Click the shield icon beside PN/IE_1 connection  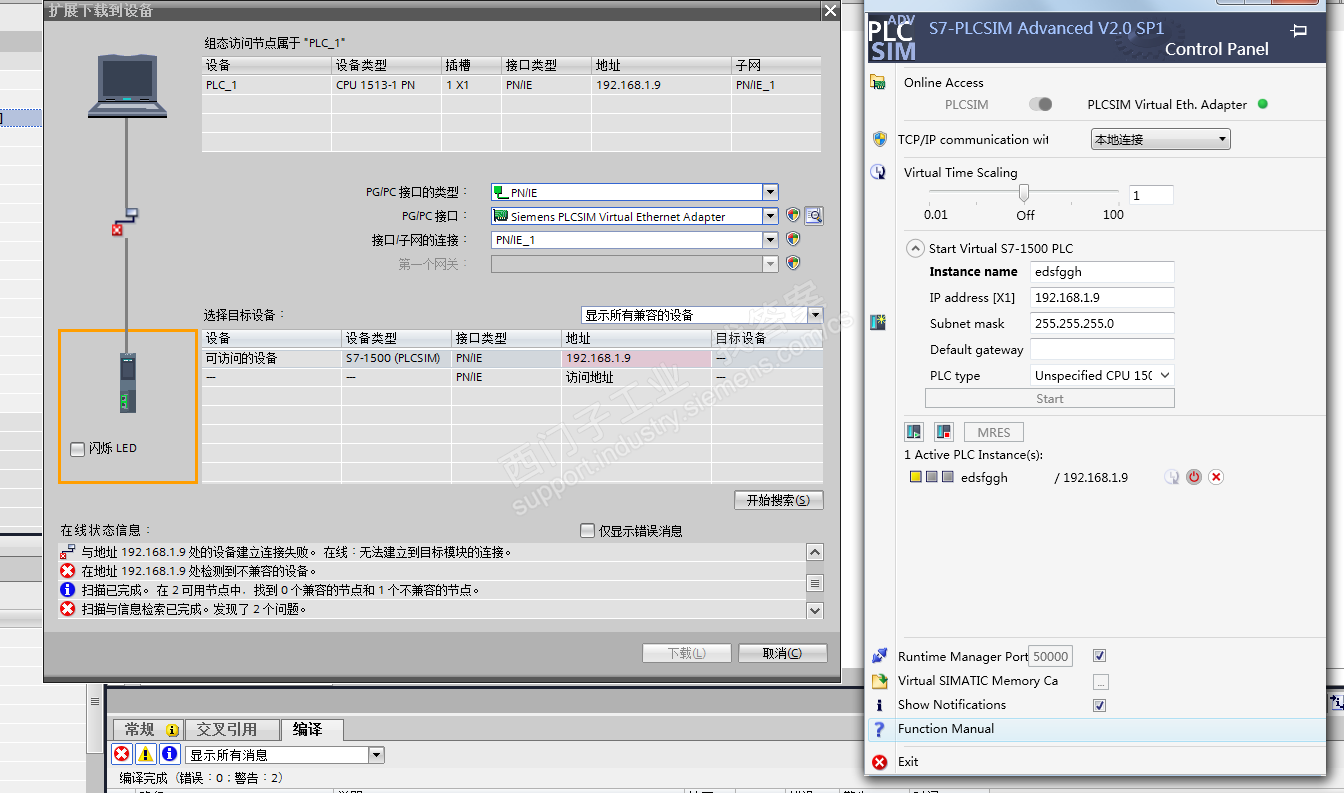click(x=793, y=240)
